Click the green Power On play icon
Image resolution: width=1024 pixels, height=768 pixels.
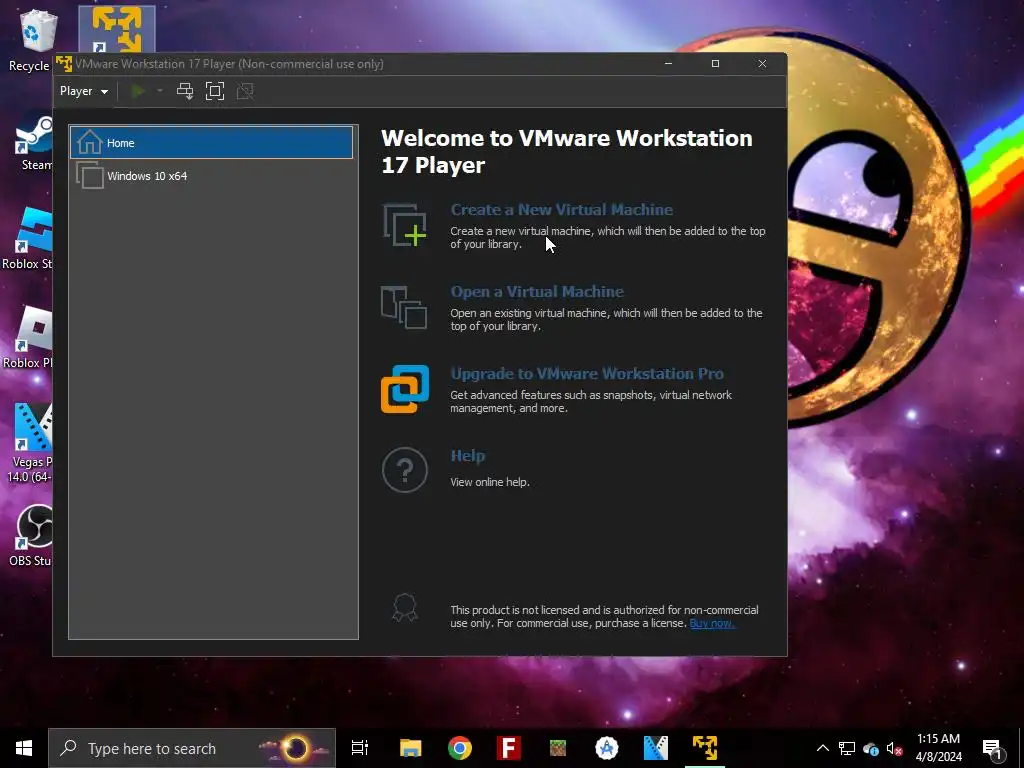coord(138,91)
